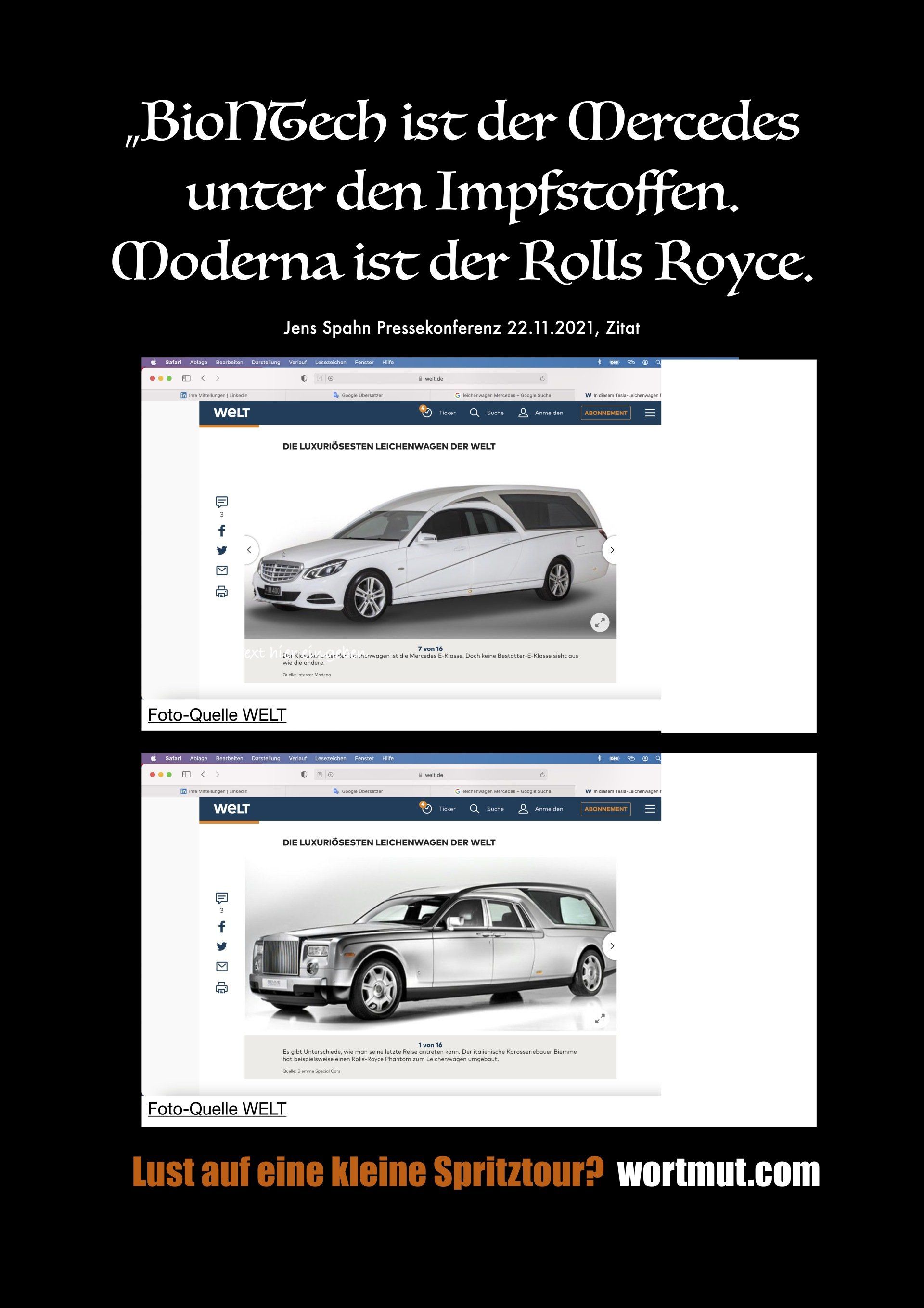This screenshot has width=924, height=1308.
Task: Open Lesezeichen menu in the Rolls-Royce screenshot
Action: [331, 758]
